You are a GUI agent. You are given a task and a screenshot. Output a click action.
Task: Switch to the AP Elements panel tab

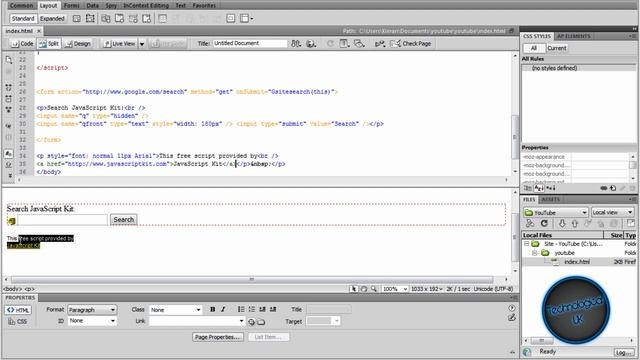[573, 36]
